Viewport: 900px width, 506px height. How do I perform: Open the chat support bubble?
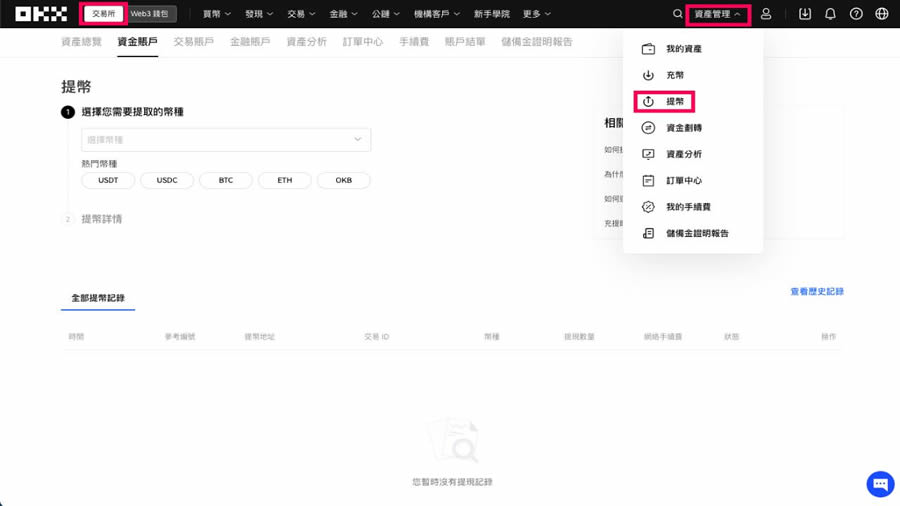click(x=880, y=484)
